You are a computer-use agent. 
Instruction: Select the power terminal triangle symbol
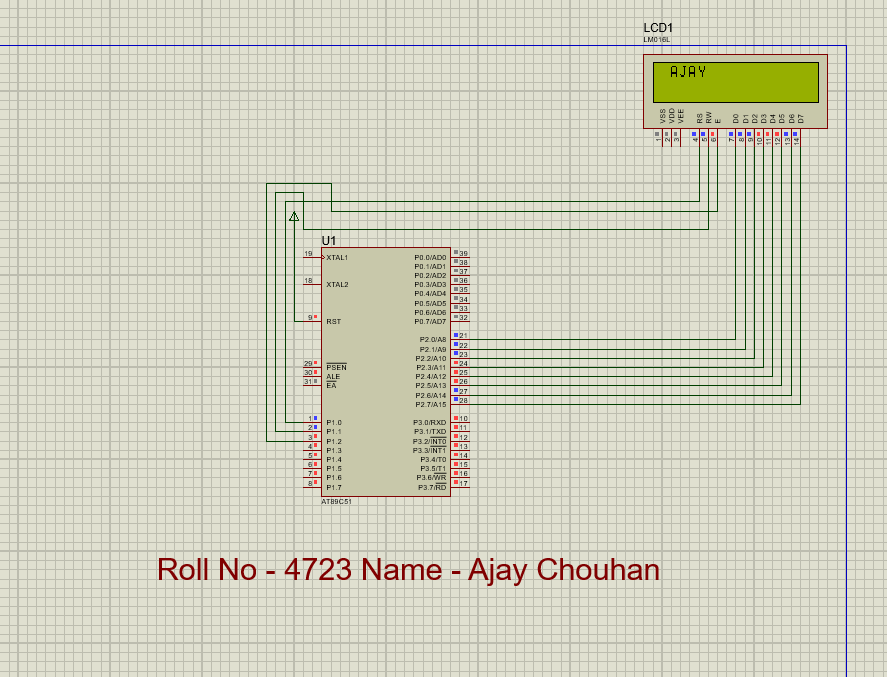point(294,217)
